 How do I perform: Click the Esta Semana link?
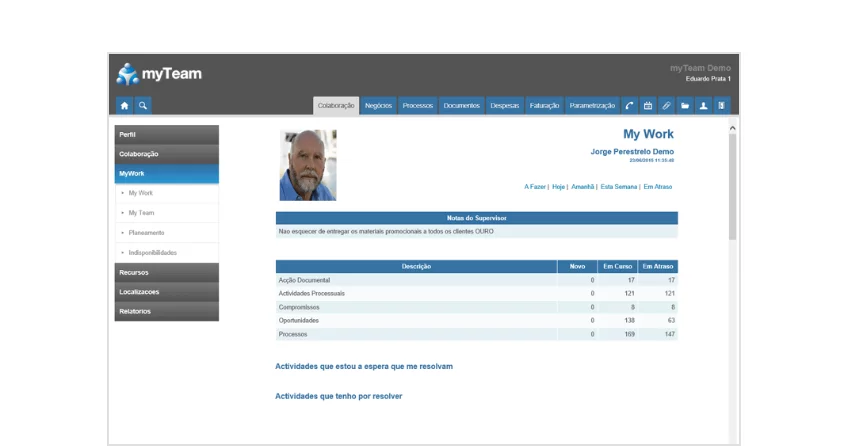click(618, 186)
